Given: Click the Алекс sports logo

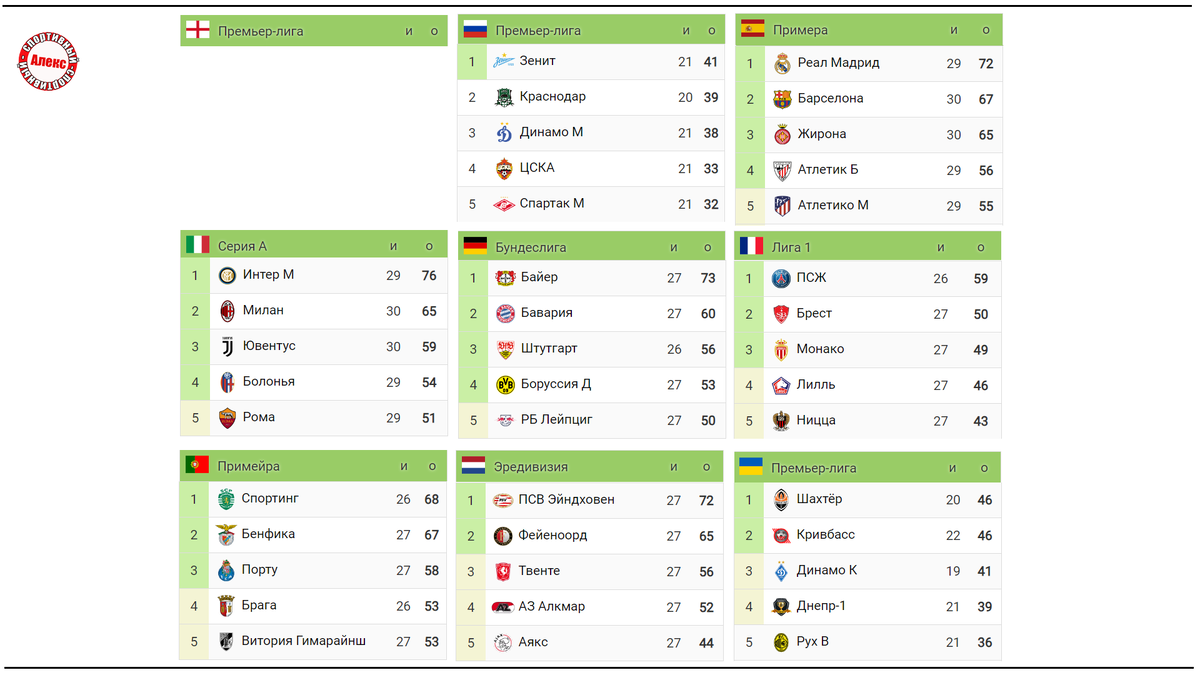Looking at the screenshot, I should click(48, 61).
